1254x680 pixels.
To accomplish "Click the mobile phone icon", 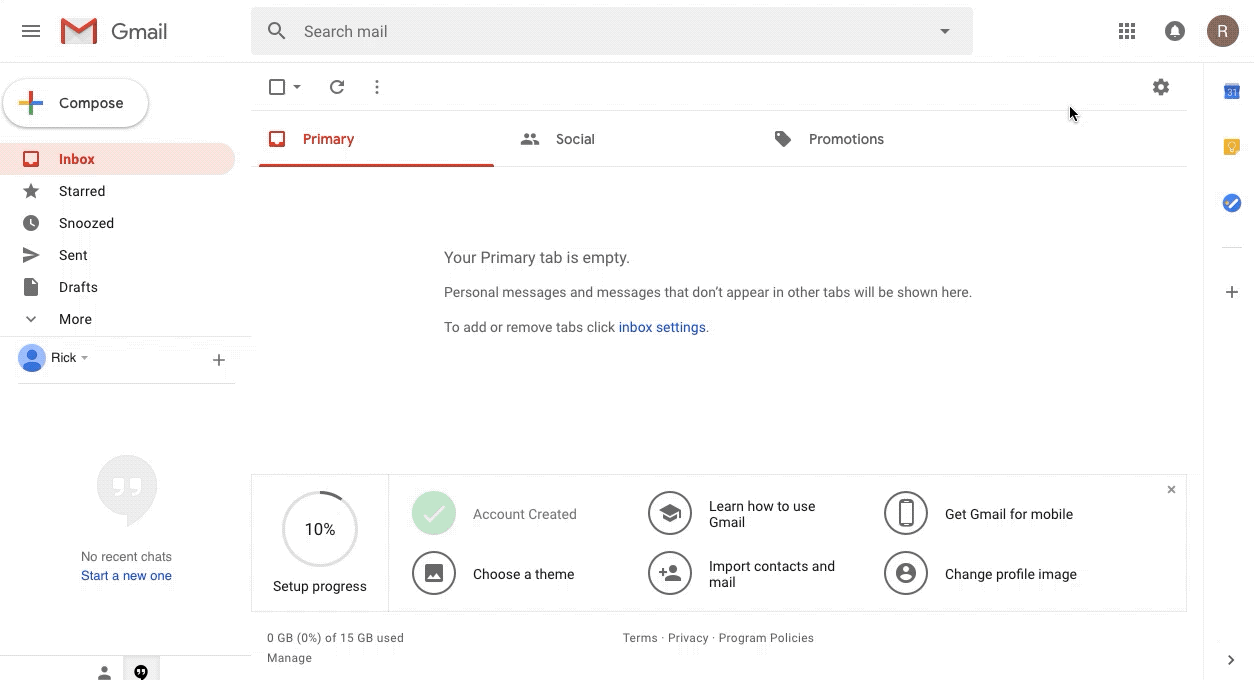I will pyautogui.click(x=906, y=514).
